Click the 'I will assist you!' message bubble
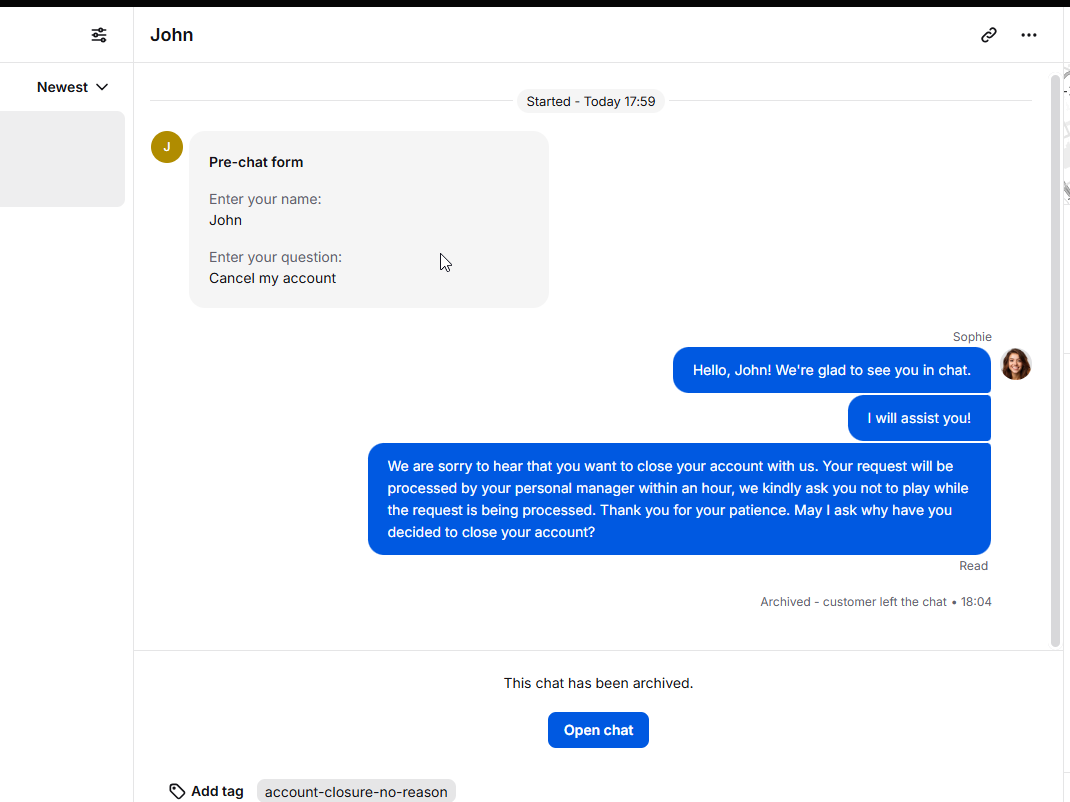The height and width of the screenshot is (802, 1070). [x=919, y=418]
